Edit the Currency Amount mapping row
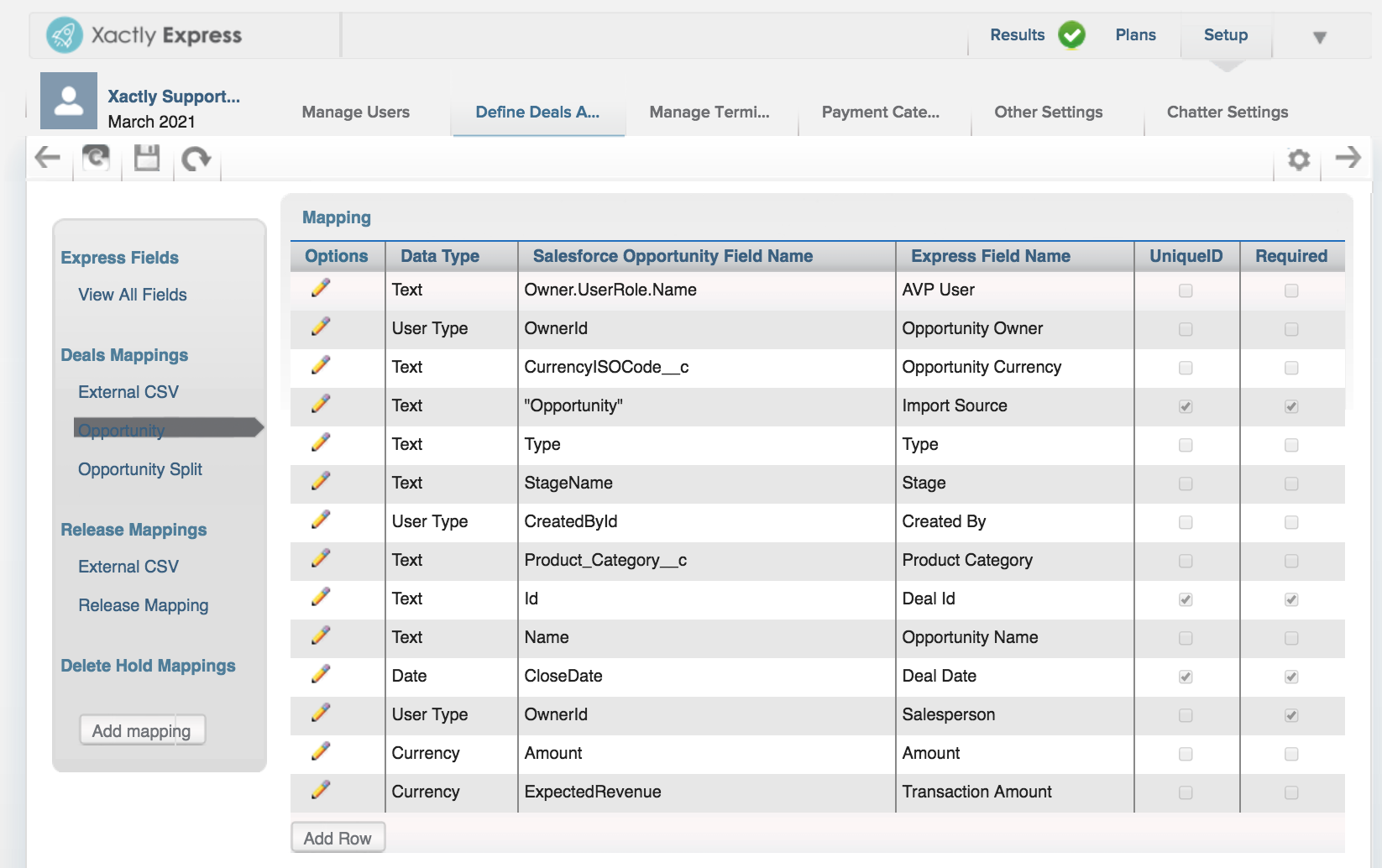The image size is (1382, 868). [321, 752]
